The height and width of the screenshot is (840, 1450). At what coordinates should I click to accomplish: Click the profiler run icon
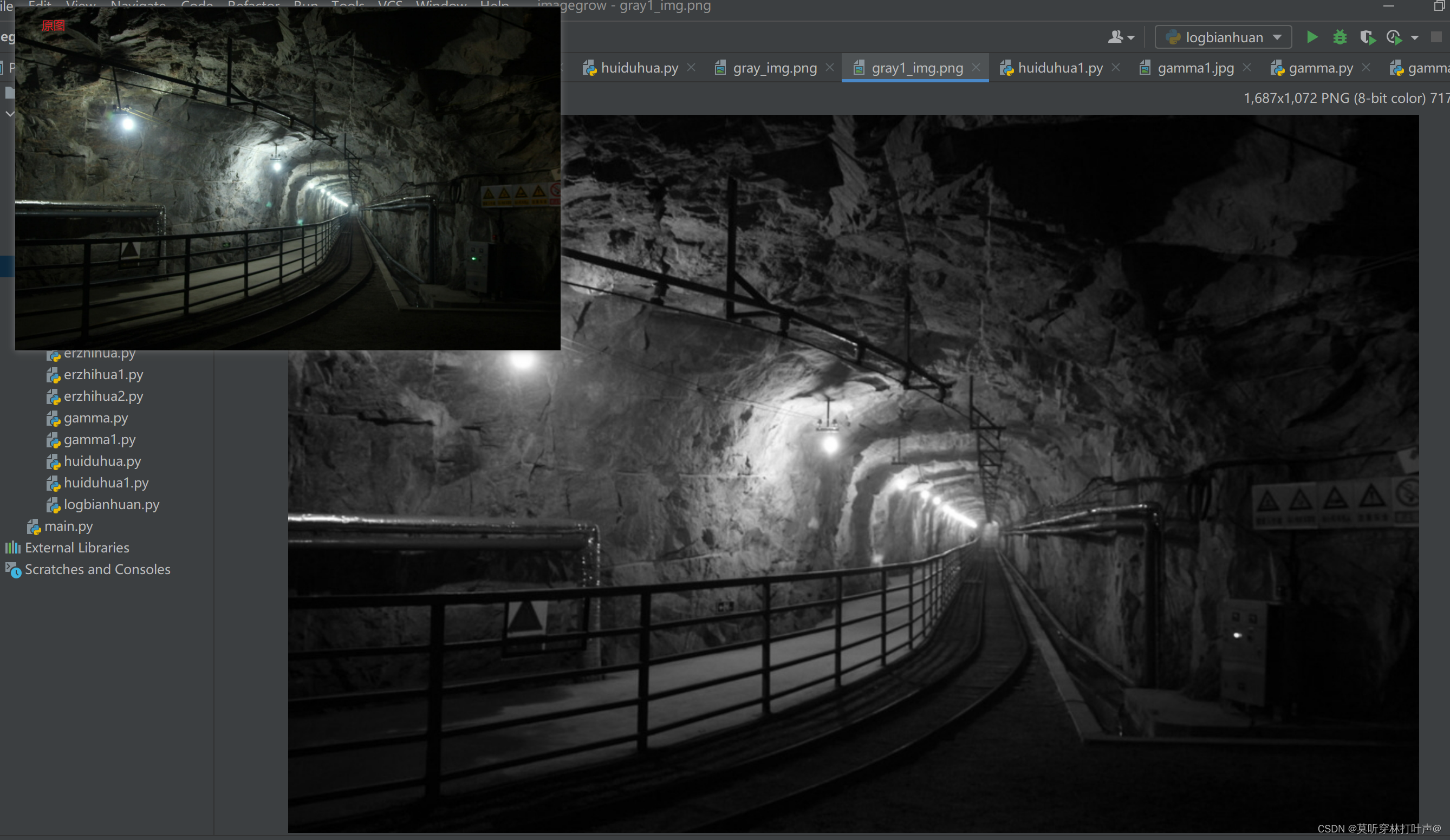point(1394,37)
